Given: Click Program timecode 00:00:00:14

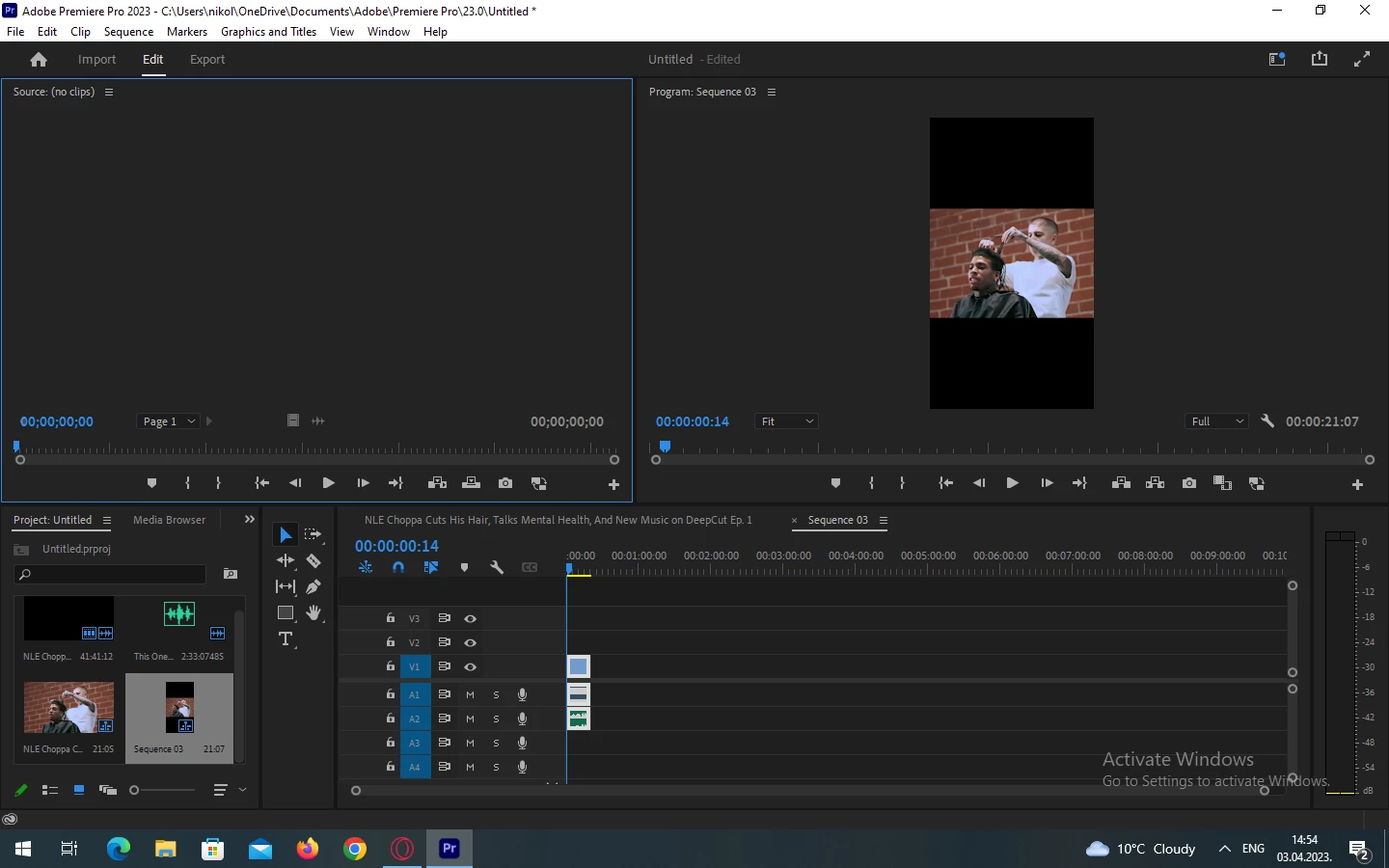Looking at the screenshot, I should 693,421.
